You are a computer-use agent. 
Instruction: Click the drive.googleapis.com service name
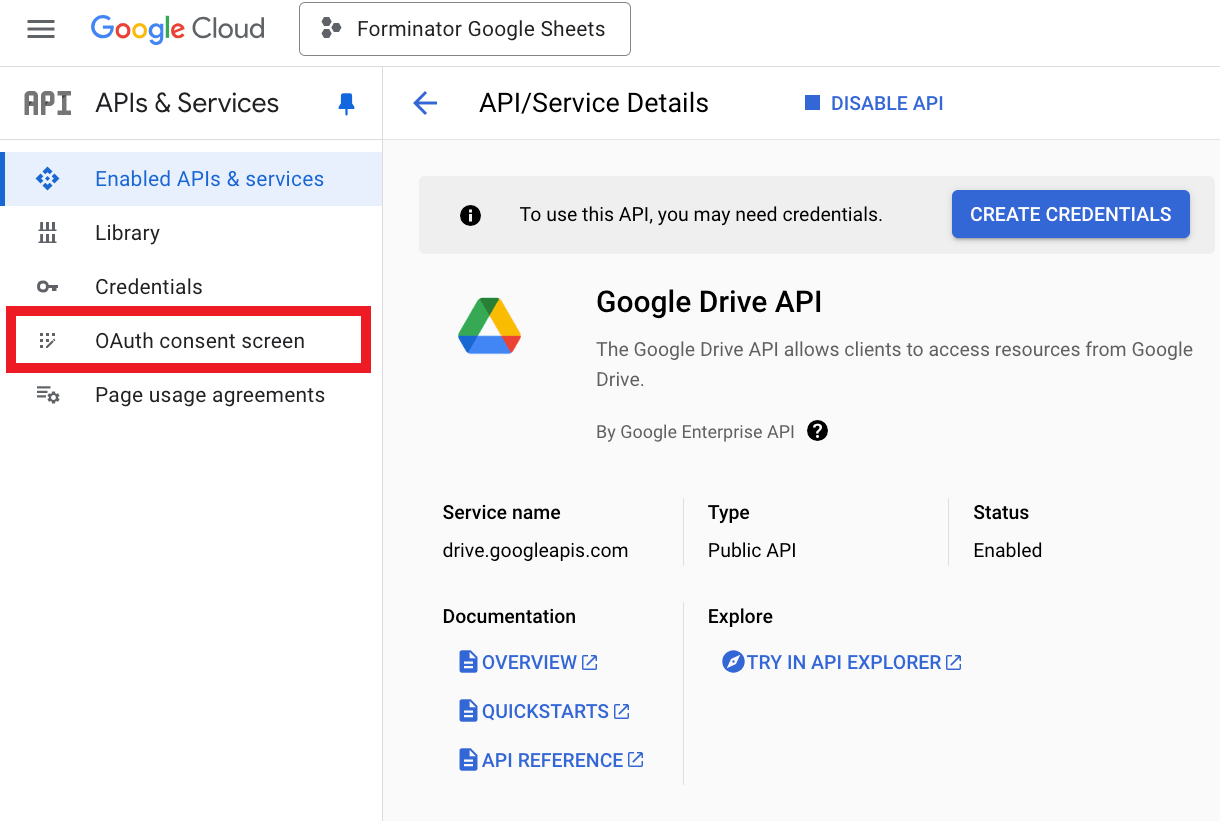535,550
